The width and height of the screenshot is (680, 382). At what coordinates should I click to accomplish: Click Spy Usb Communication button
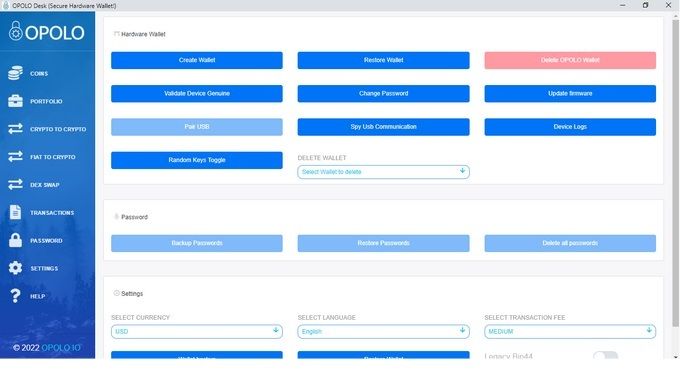click(x=383, y=127)
